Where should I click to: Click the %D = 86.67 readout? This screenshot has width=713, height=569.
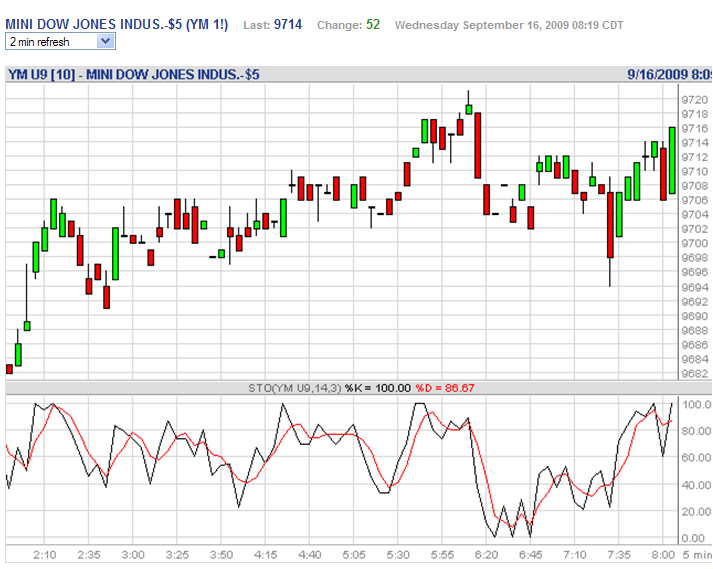pyautogui.click(x=445, y=388)
